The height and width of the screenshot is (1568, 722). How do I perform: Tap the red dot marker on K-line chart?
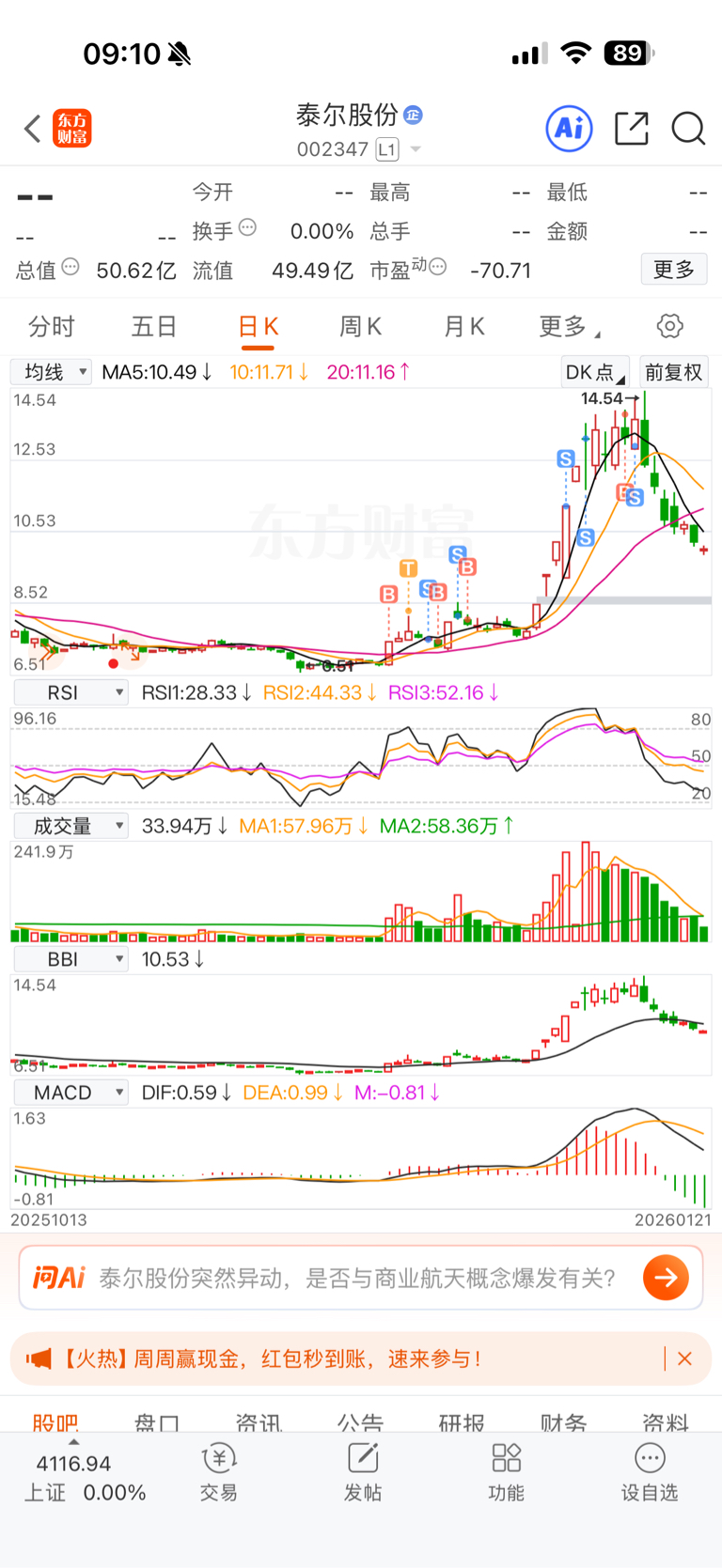pos(114,663)
